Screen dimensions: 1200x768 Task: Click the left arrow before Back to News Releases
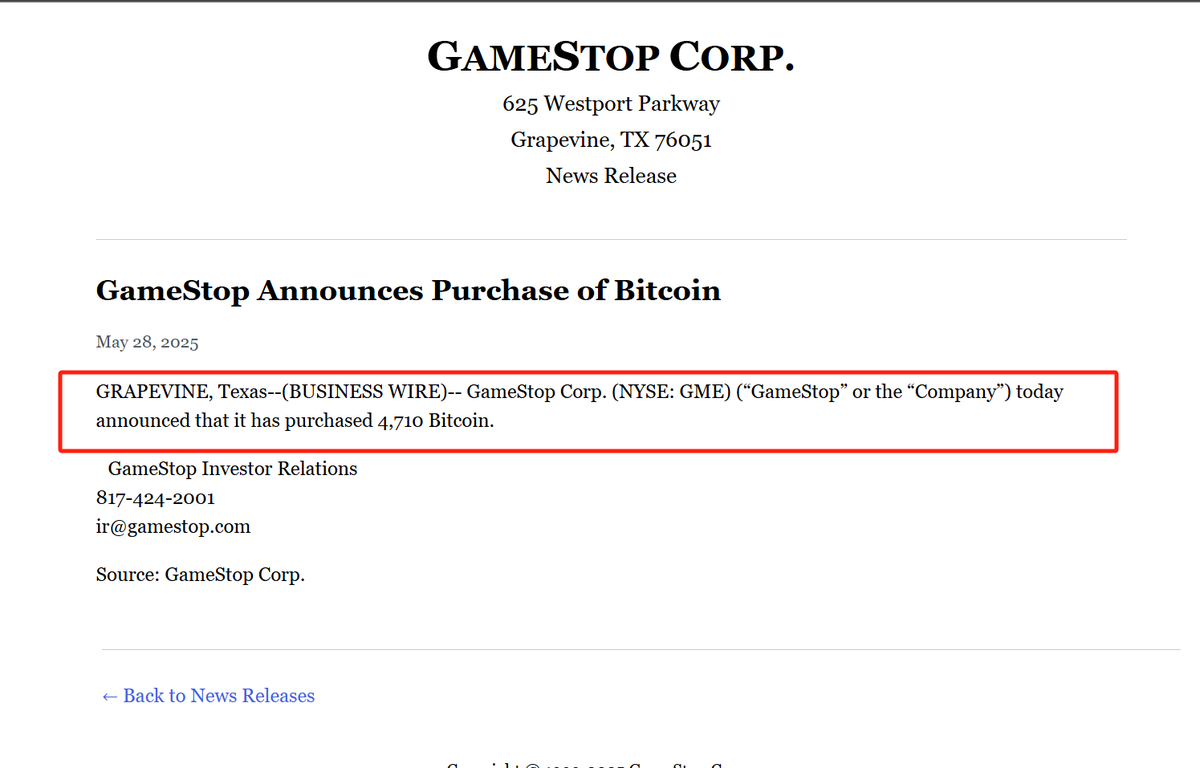coord(110,696)
